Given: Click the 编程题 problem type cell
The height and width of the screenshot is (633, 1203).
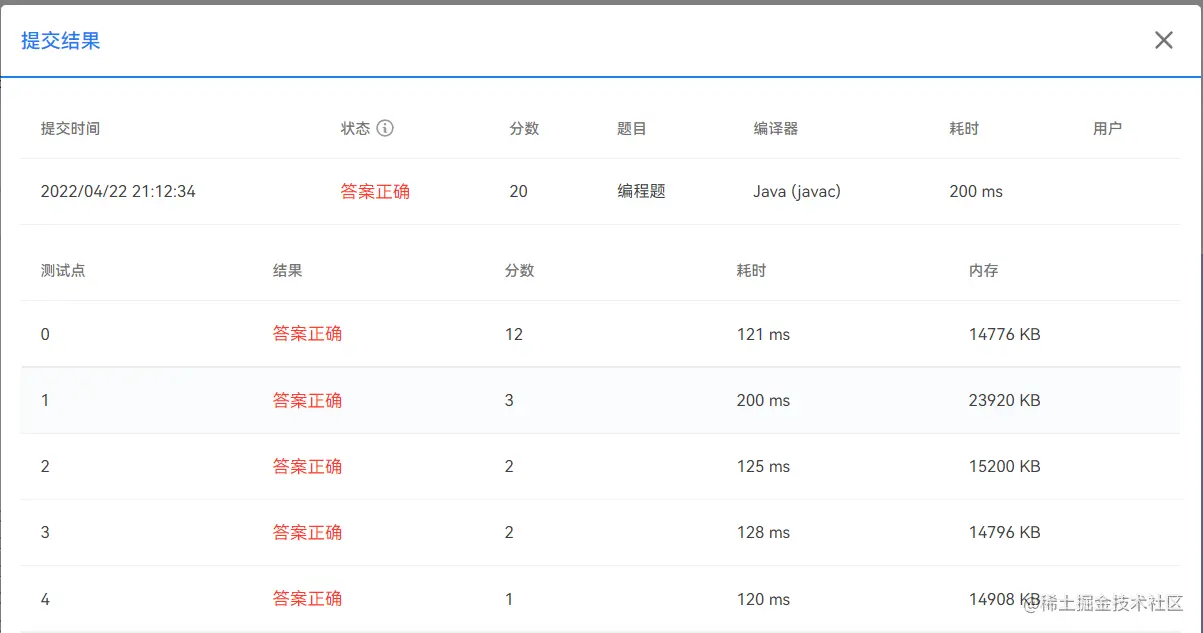Looking at the screenshot, I should pyautogui.click(x=641, y=191).
